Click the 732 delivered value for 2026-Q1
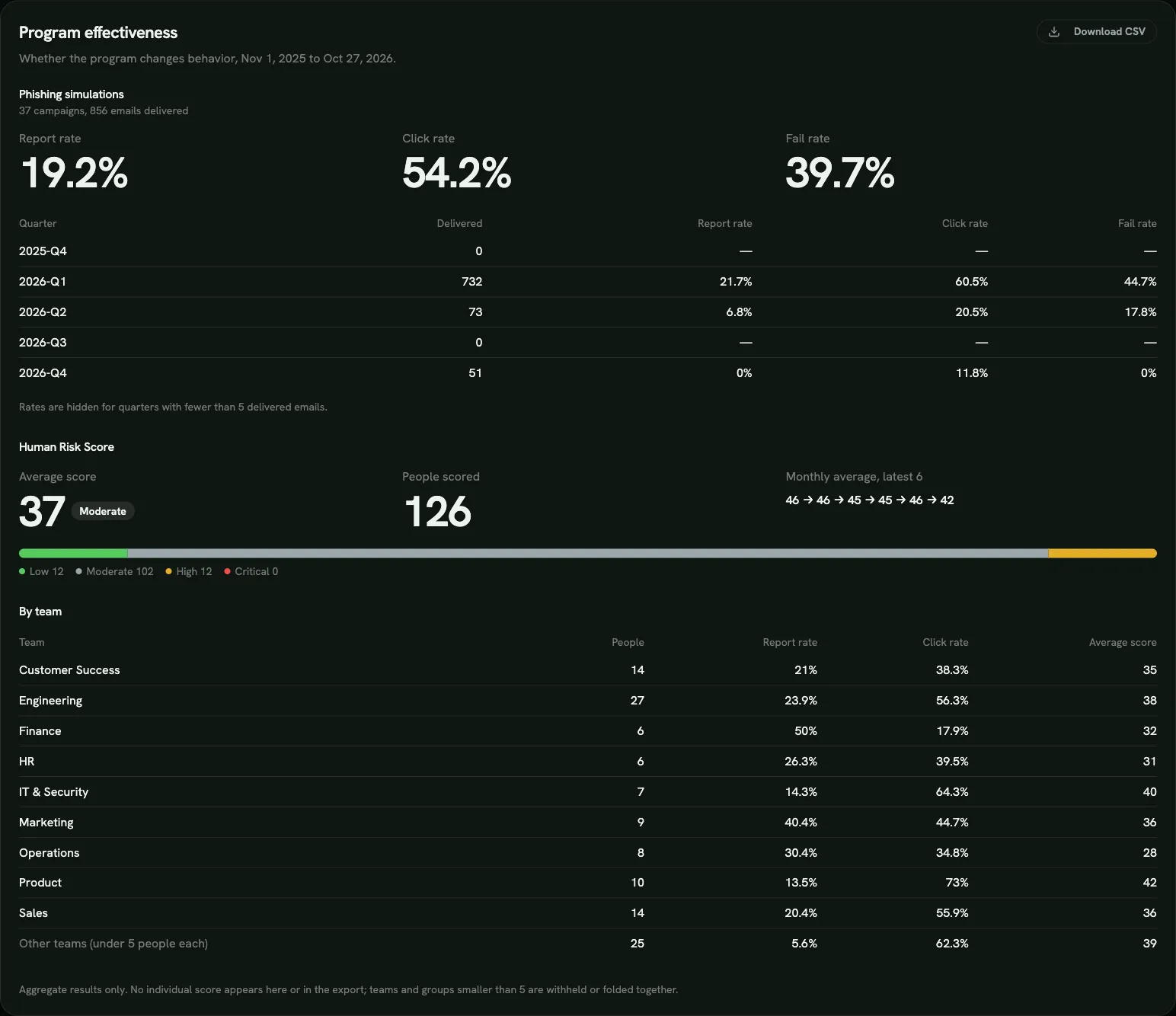The height and width of the screenshot is (1016, 1176). pyautogui.click(x=471, y=282)
